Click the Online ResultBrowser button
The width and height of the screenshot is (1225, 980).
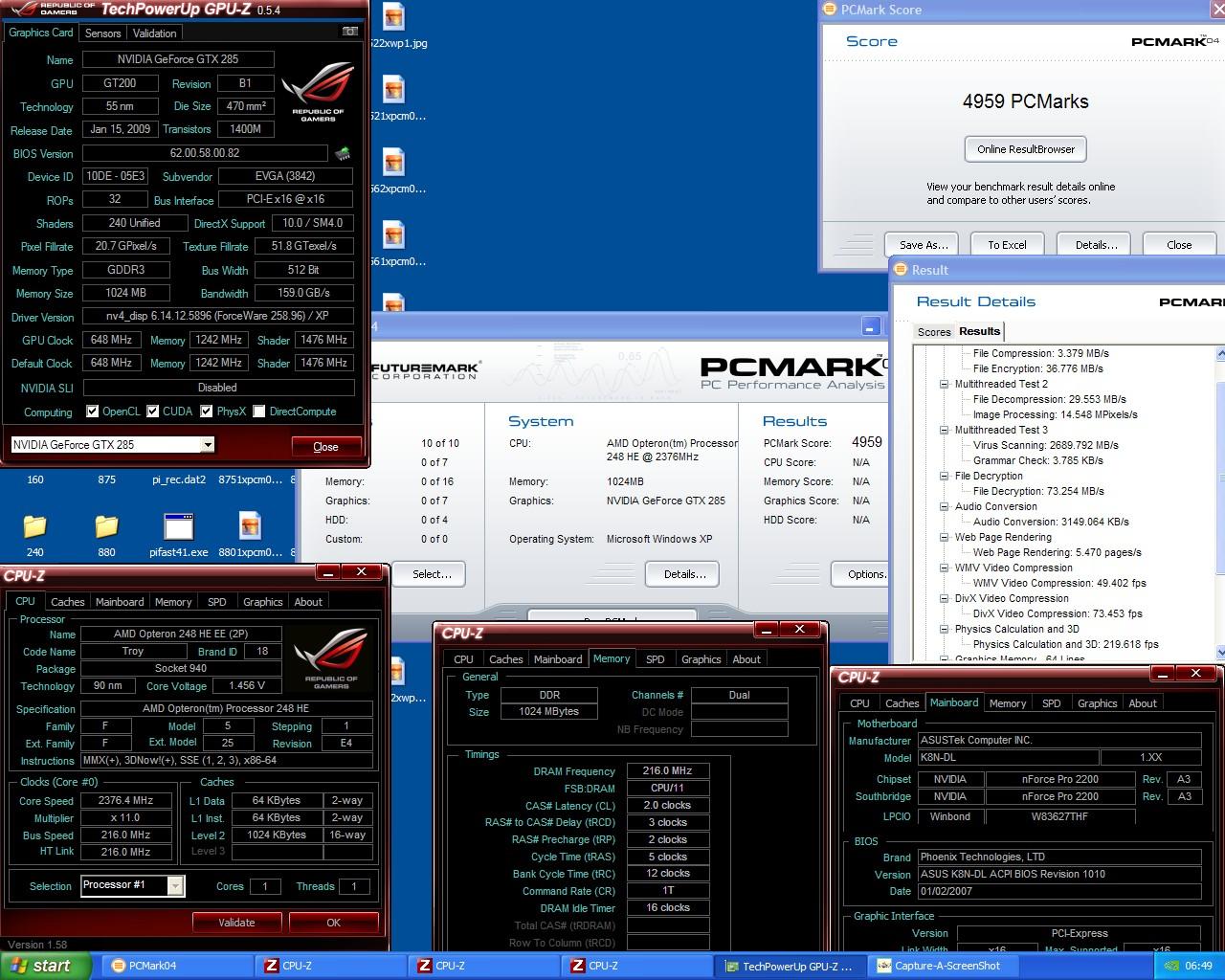pyautogui.click(x=1026, y=149)
